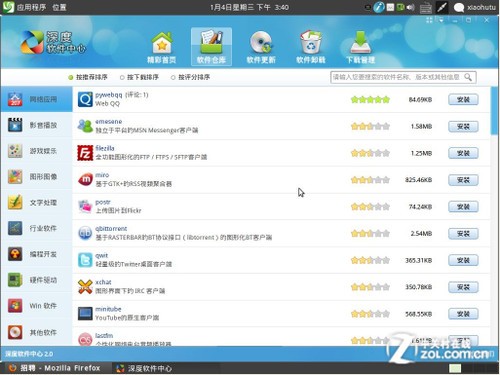
Task: Install qbittorrent with its 安装 button
Action: tap(463, 234)
